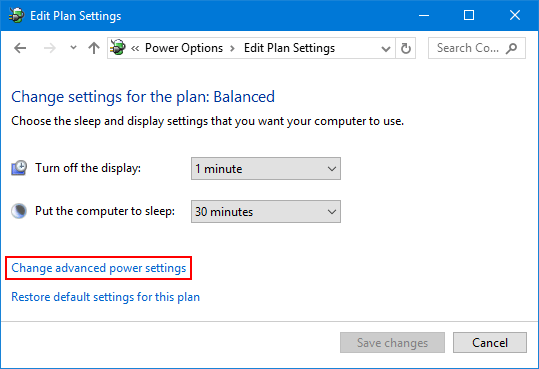Click Restore default settings for this plan
539x369 pixels.
(x=106, y=297)
